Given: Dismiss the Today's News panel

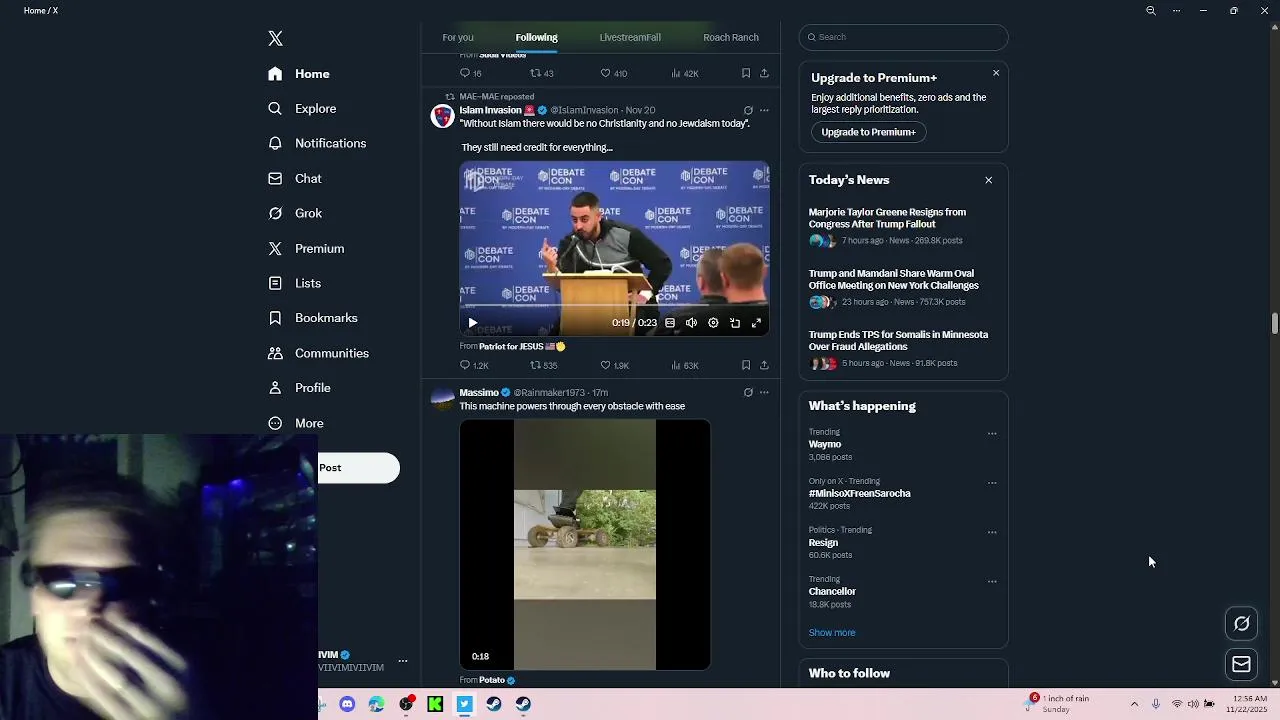Looking at the screenshot, I should 989,180.
